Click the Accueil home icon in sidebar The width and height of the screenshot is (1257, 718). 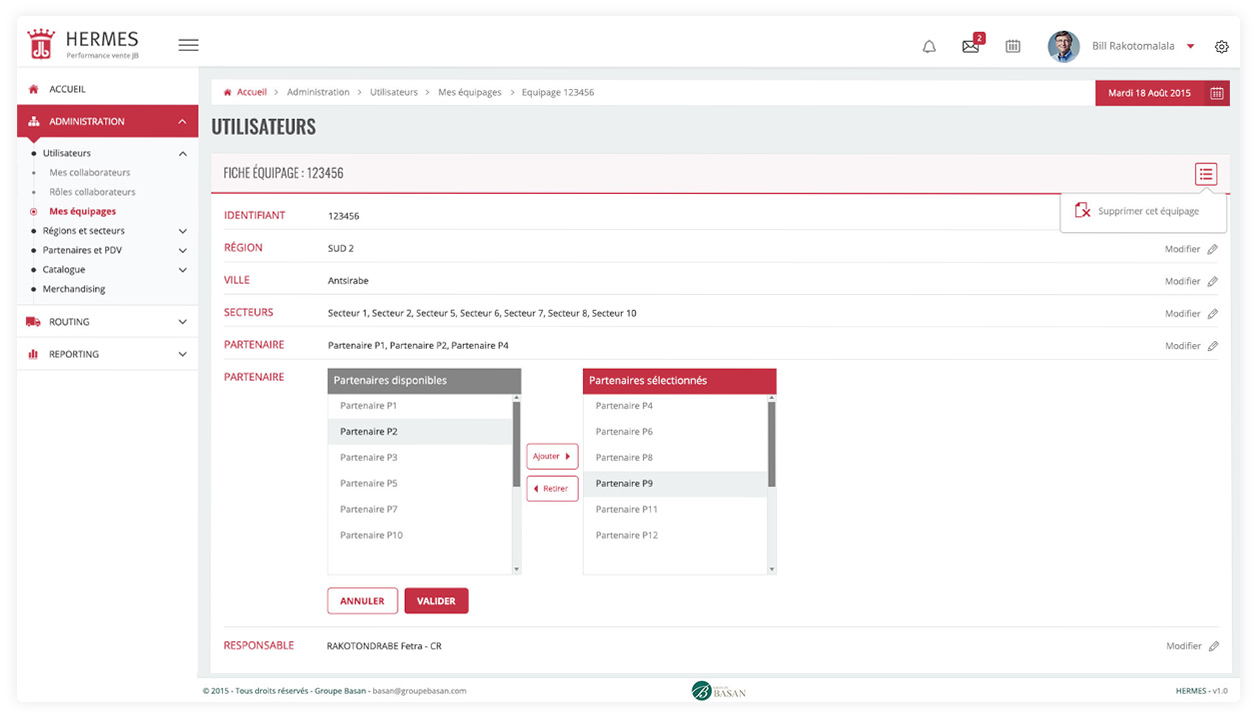[x=33, y=89]
